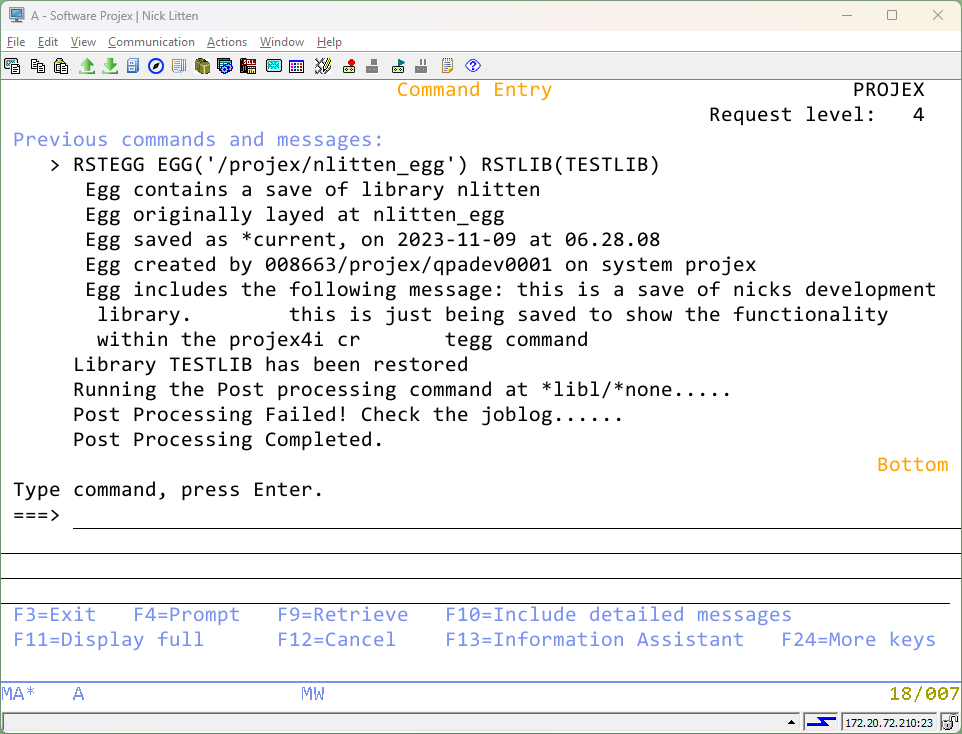Open the Window menu
Screen dimensions: 962x734
pos(282,42)
